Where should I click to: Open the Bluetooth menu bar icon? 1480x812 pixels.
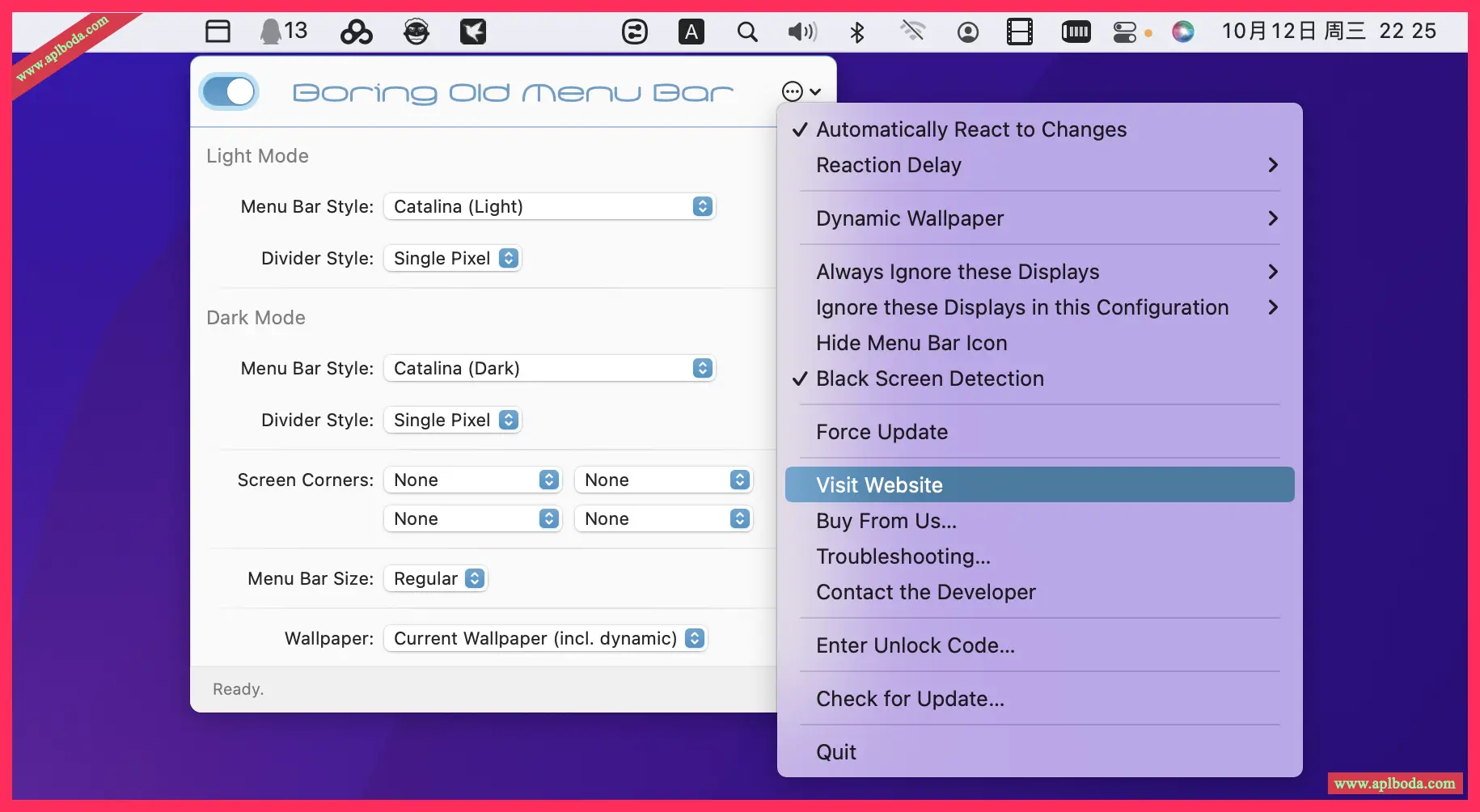(857, 32)
